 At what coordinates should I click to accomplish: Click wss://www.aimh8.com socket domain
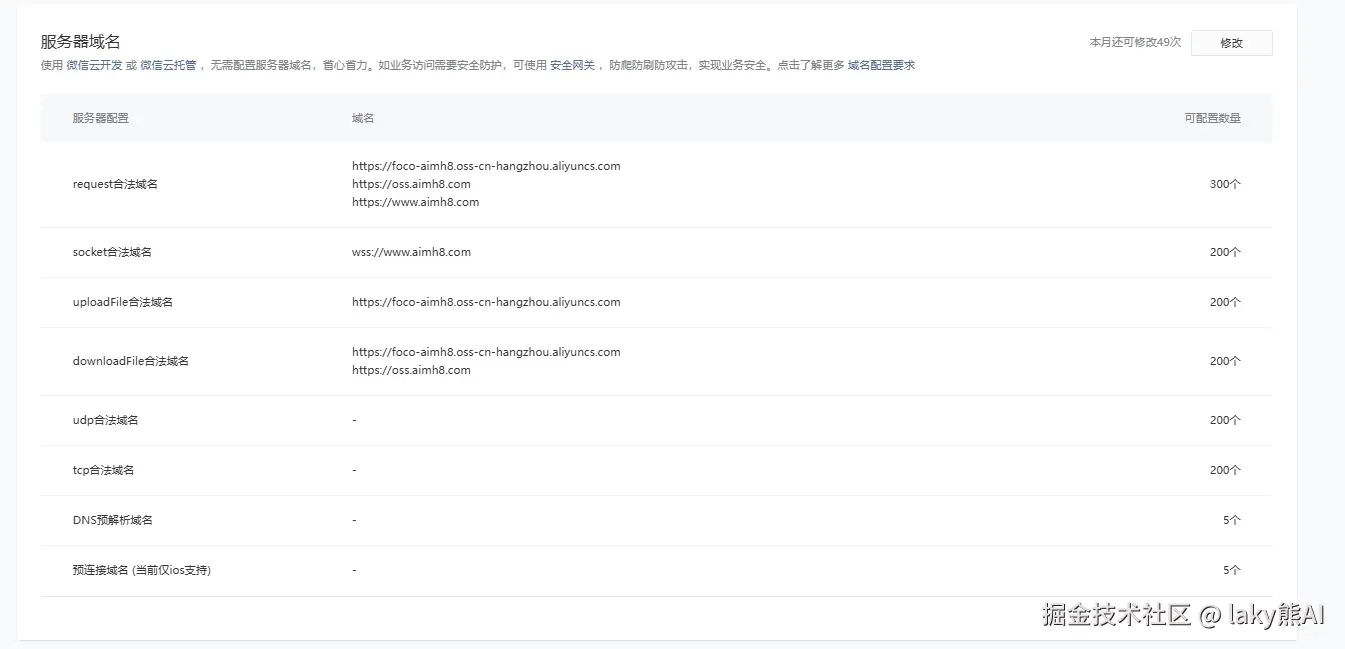[x=411, y=252]
